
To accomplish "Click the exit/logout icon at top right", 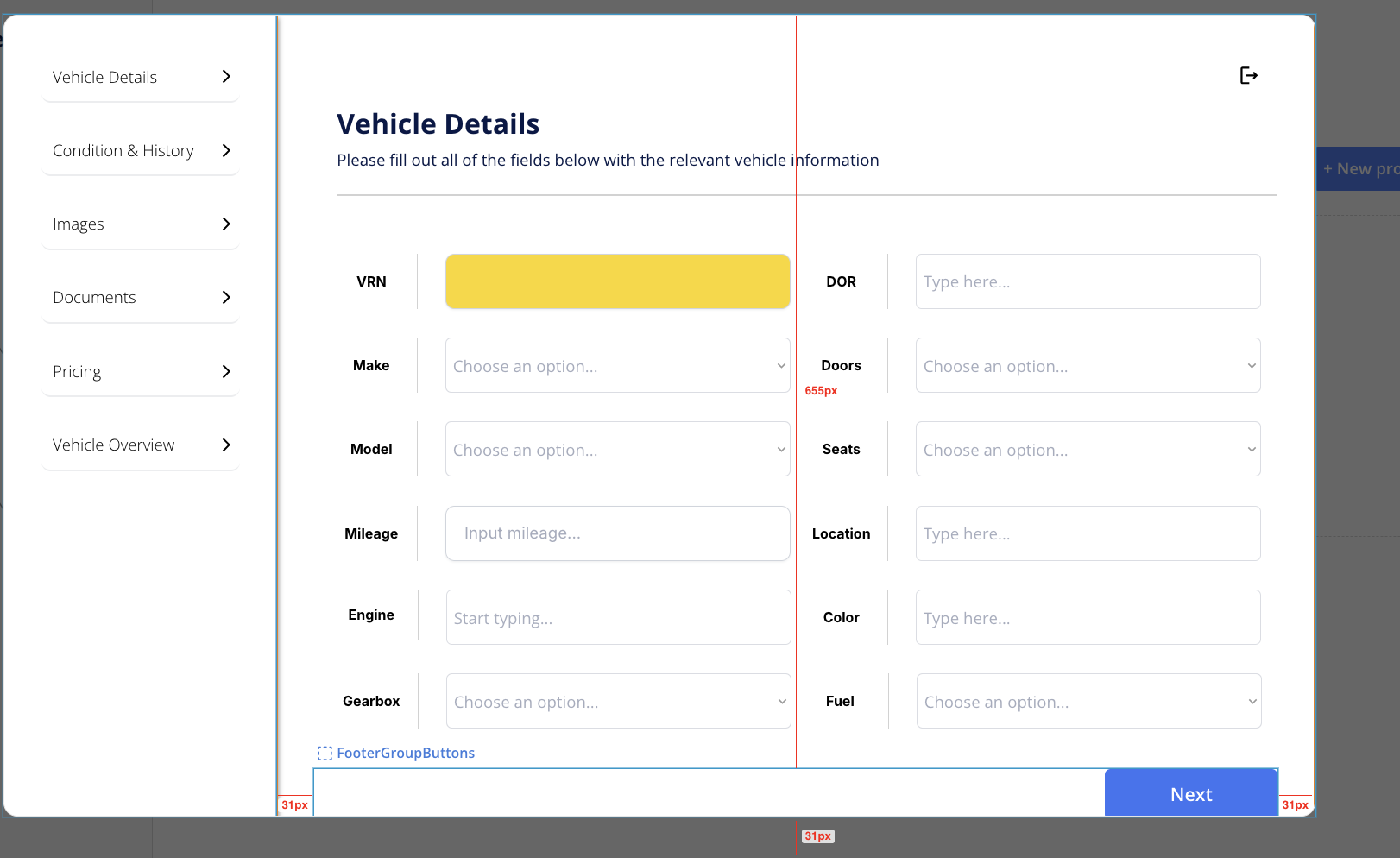I will click(x=1248, y=76).
